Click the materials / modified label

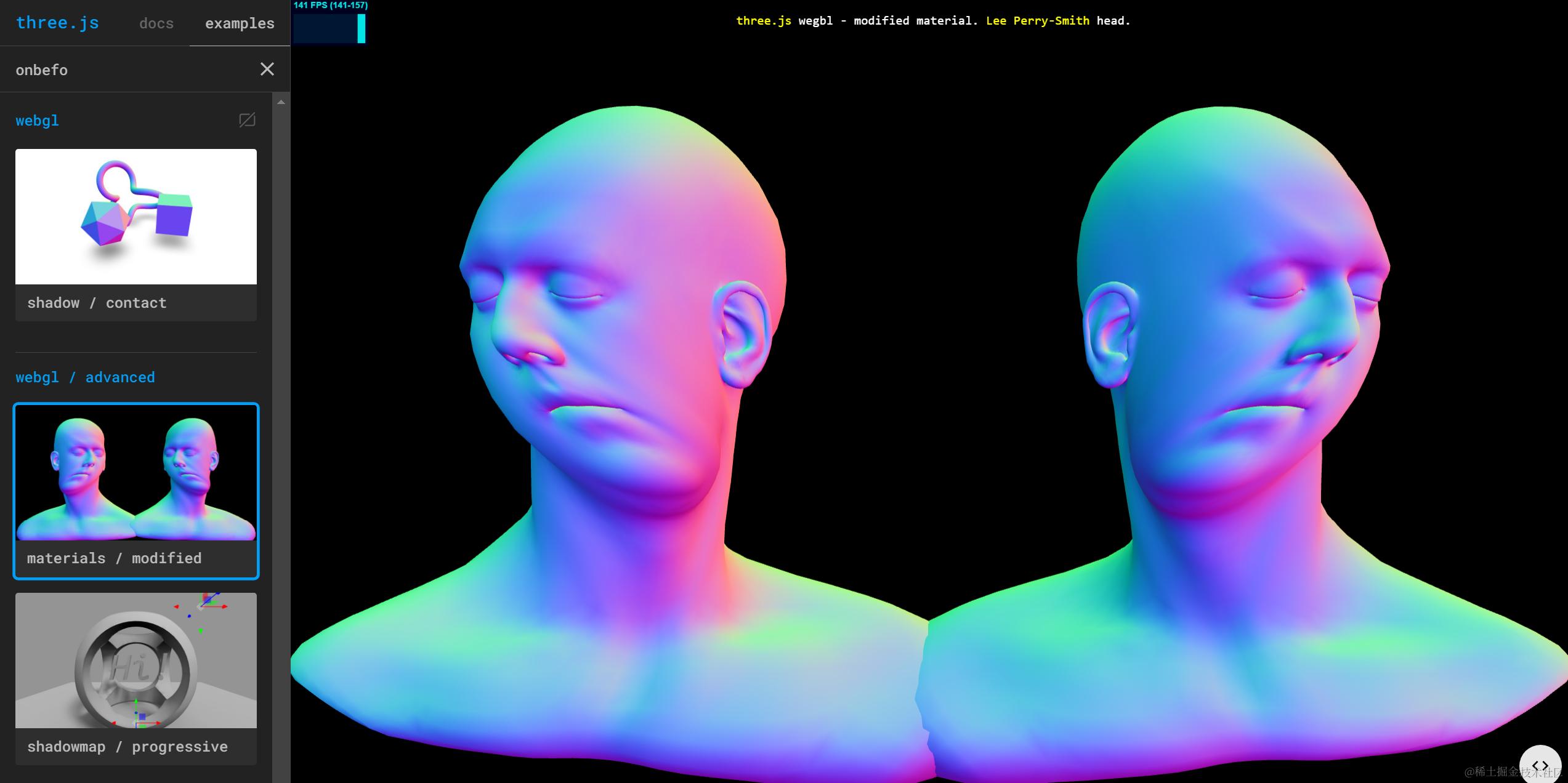click(x=114, y=558)
